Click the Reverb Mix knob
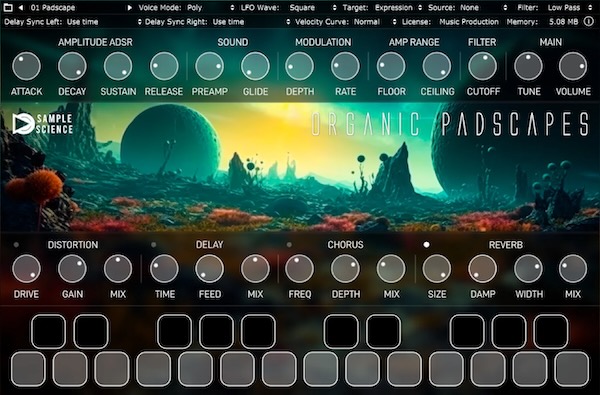The image size is (600, 395). [573, 269]
